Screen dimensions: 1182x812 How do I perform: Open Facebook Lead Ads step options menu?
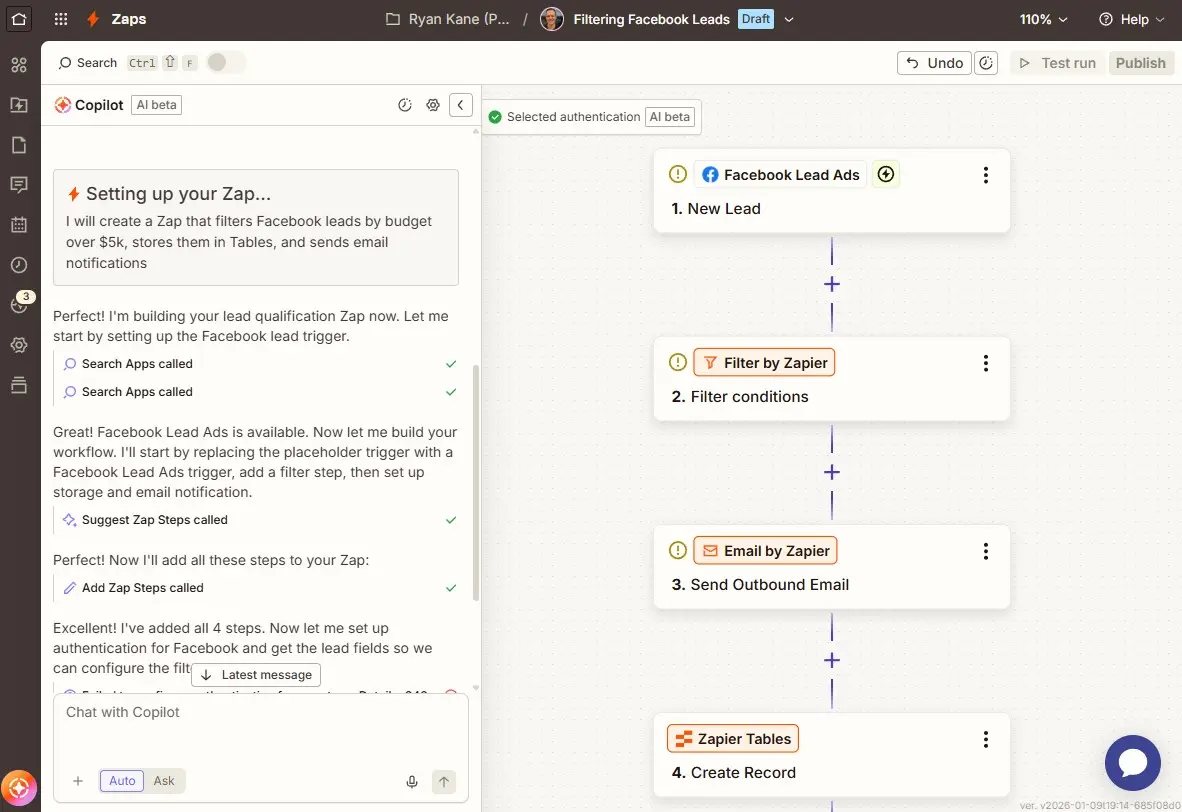coord(985,175)
